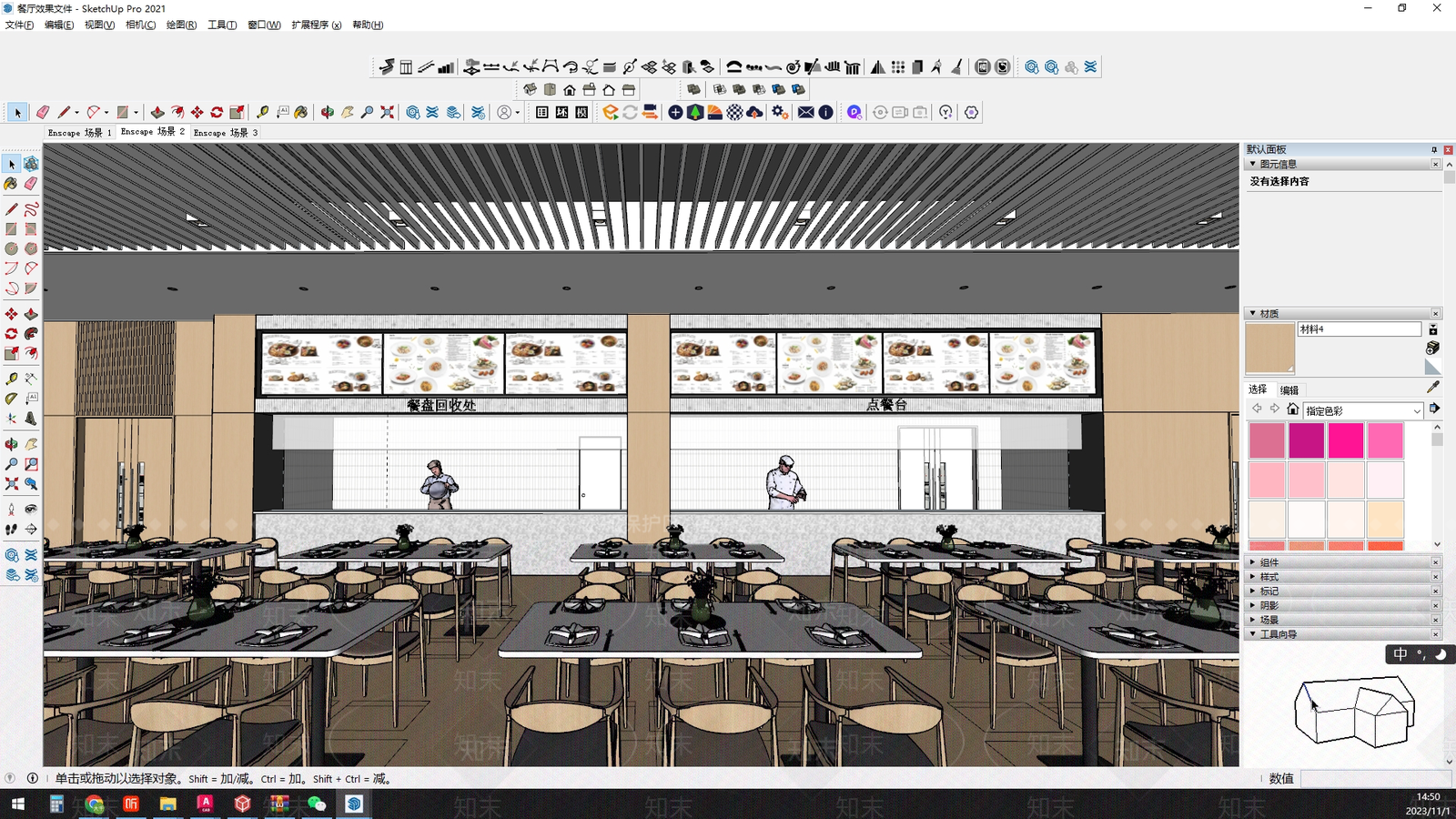The image size is (1456, 819).
Task: Click the 材料4 material name field
Action: (1360, 329)
